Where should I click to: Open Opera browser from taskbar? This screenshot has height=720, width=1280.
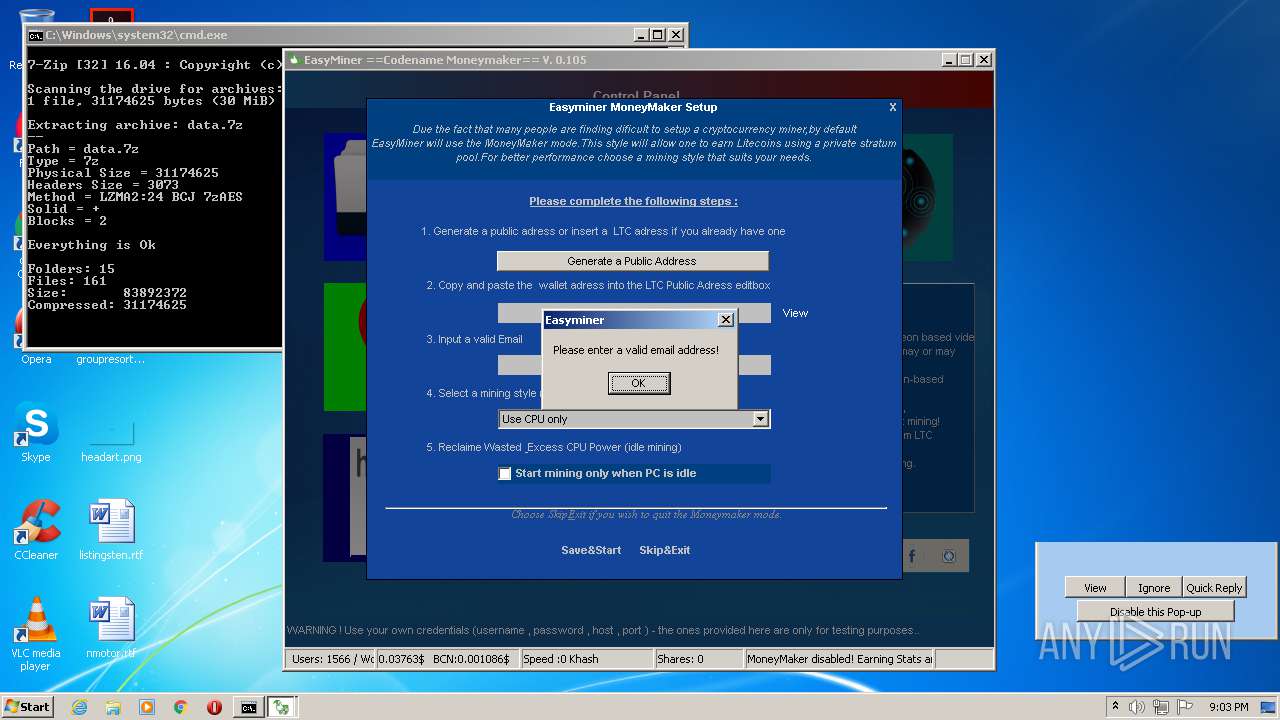(x=214, y=707)
